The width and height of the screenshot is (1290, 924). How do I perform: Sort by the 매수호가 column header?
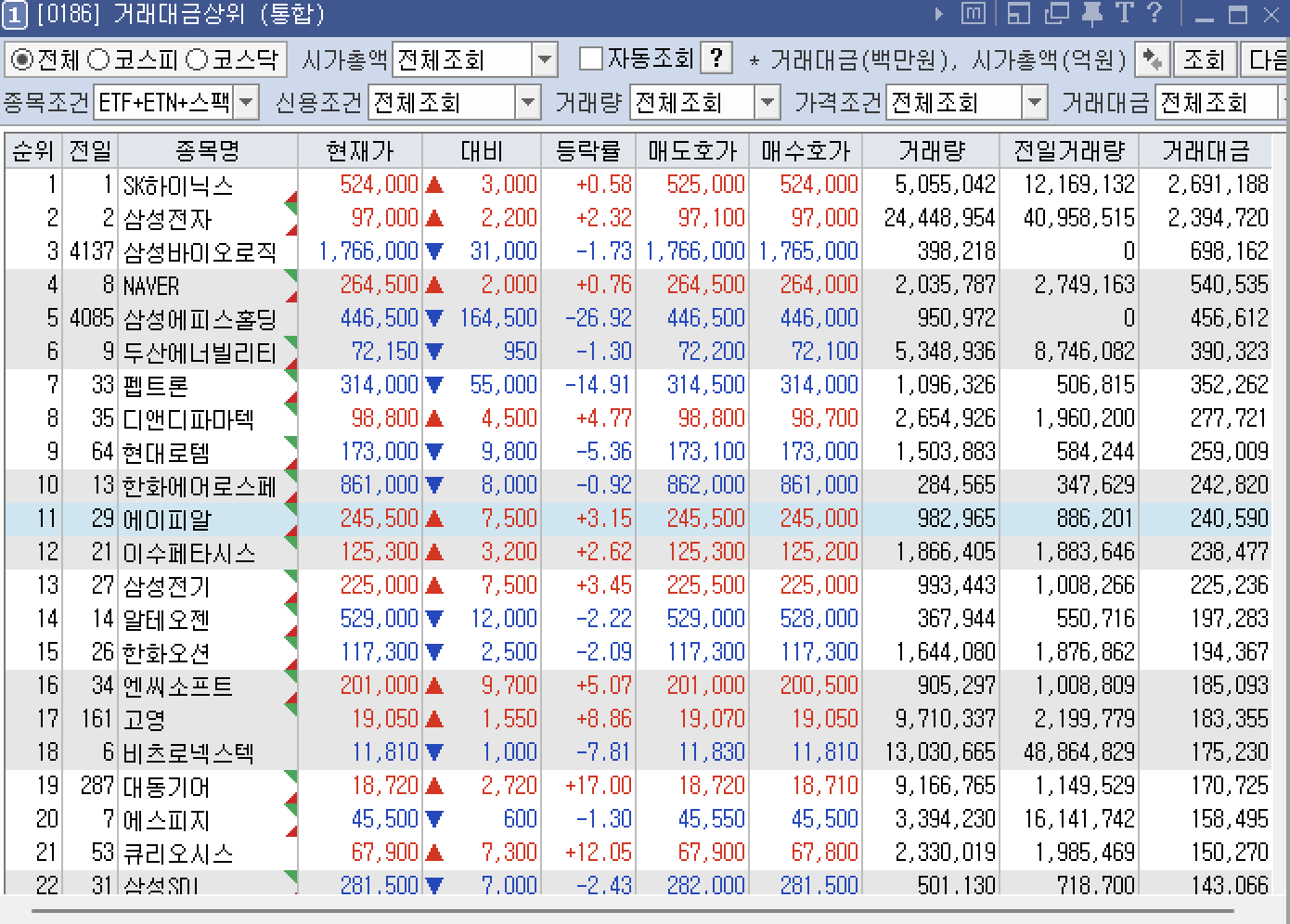coord(806,150)
